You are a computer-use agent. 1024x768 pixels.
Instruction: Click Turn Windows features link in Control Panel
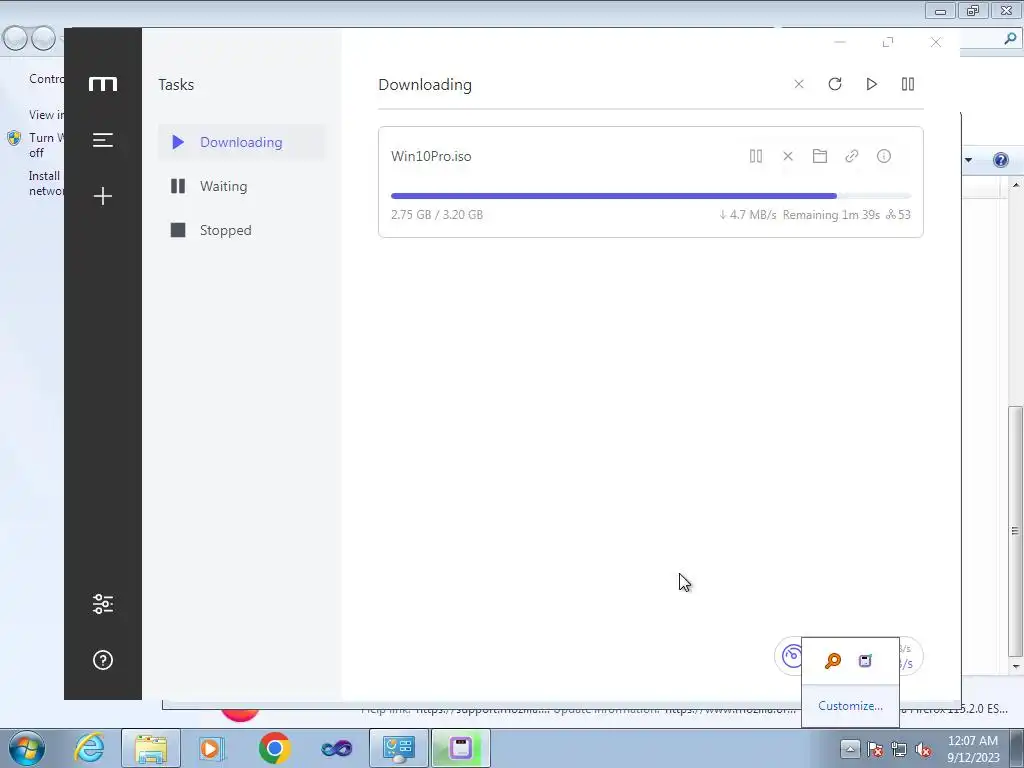[46, 145]
